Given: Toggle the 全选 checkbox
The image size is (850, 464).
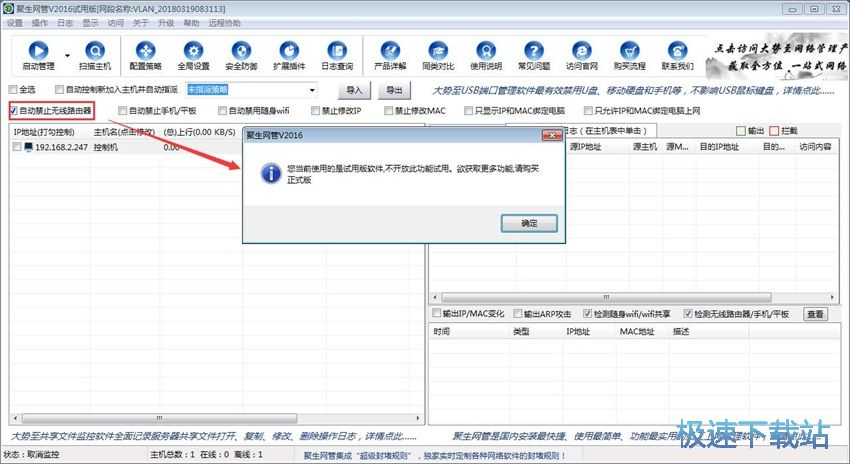Looking at the screenshot, I should click(13, 89).
